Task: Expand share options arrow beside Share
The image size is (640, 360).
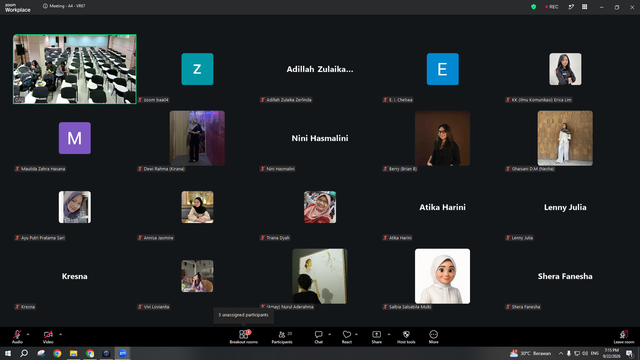Action: click(x=389, y=334)
